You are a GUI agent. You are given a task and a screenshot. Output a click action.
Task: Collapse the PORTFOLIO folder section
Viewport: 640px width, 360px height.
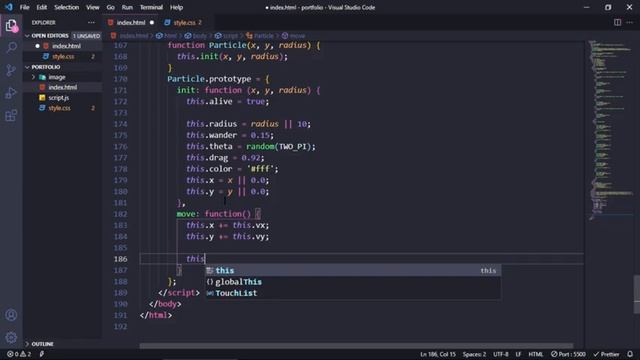pyautogui.click(x=46, y=67)
